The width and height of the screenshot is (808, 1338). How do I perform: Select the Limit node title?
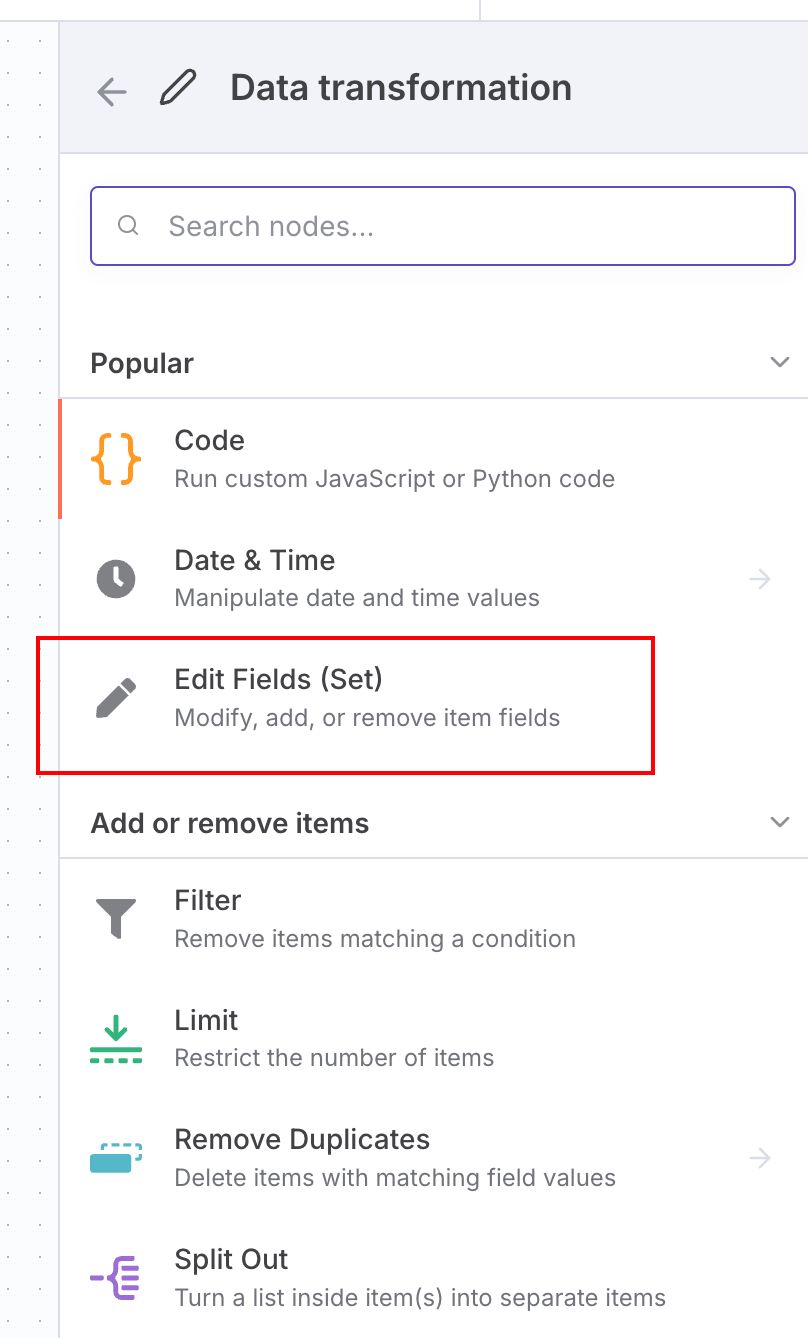click(206, 1020)
